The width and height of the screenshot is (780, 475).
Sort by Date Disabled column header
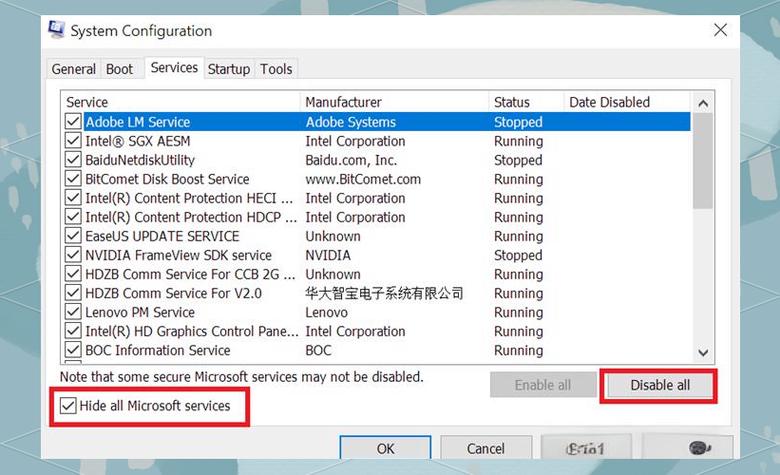(627, 102)
